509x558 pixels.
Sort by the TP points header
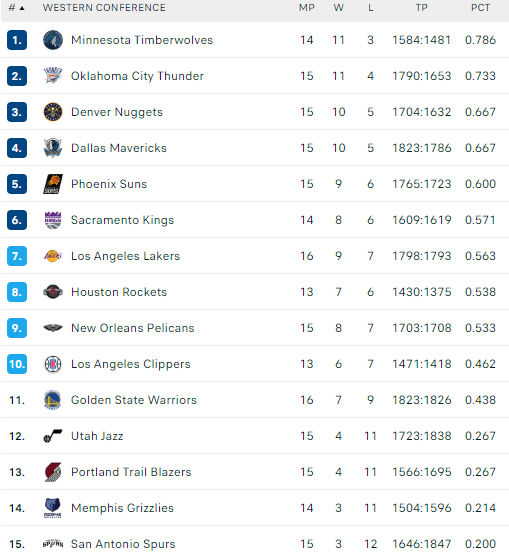[x=421, y=8]
